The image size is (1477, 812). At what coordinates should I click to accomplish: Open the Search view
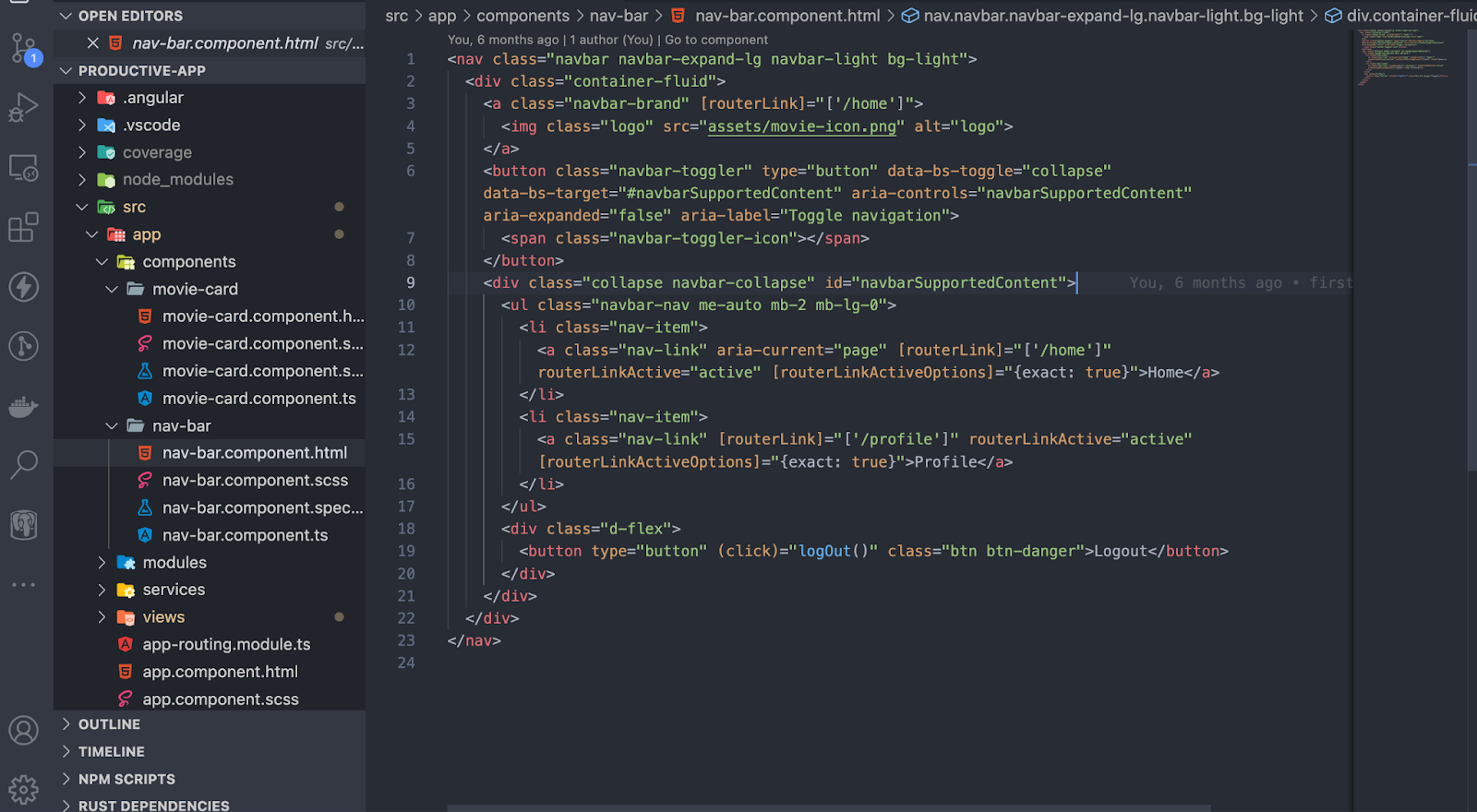(24, 465)
